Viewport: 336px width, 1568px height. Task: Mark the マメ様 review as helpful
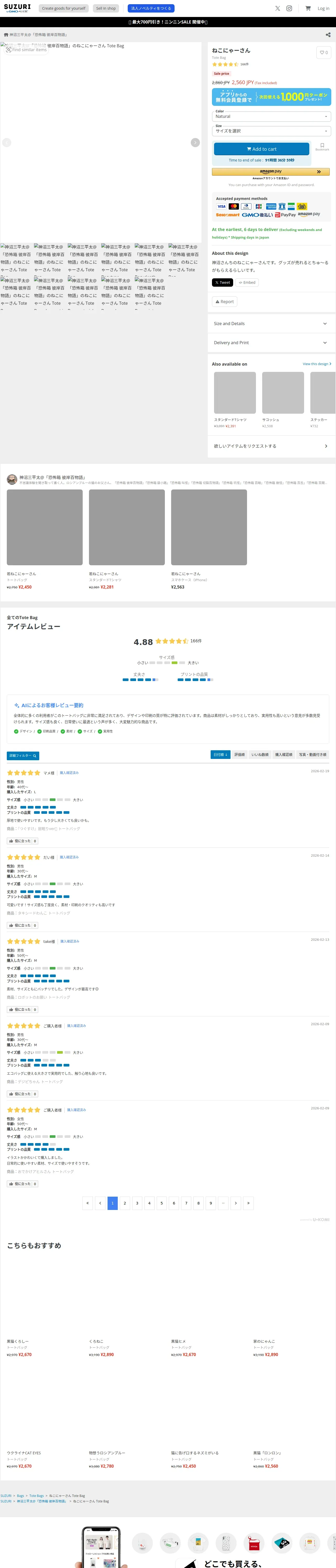23,841
